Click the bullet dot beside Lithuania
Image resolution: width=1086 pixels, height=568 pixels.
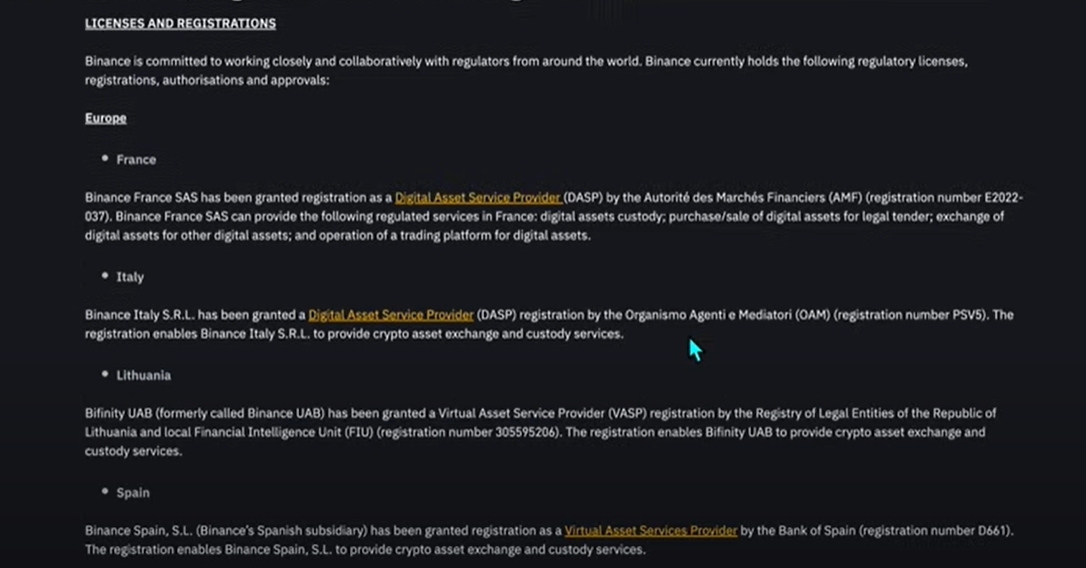105,373
